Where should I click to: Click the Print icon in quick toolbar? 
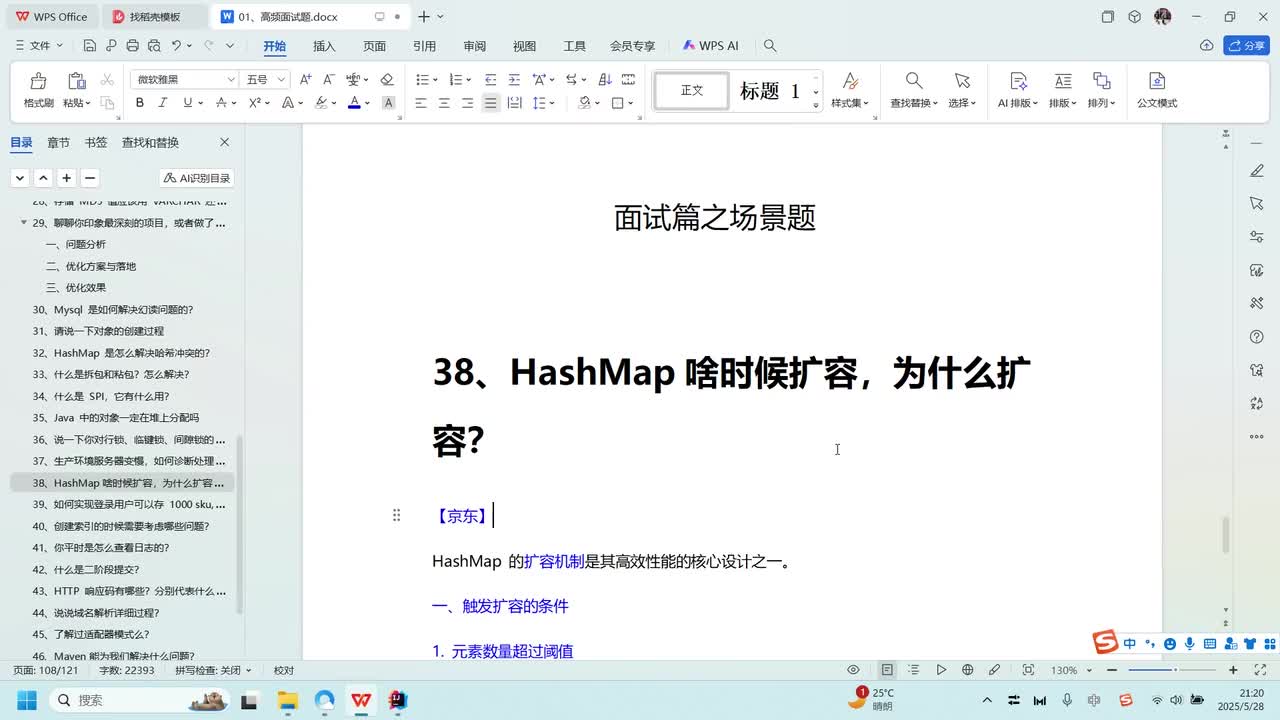tap(133, 45)
